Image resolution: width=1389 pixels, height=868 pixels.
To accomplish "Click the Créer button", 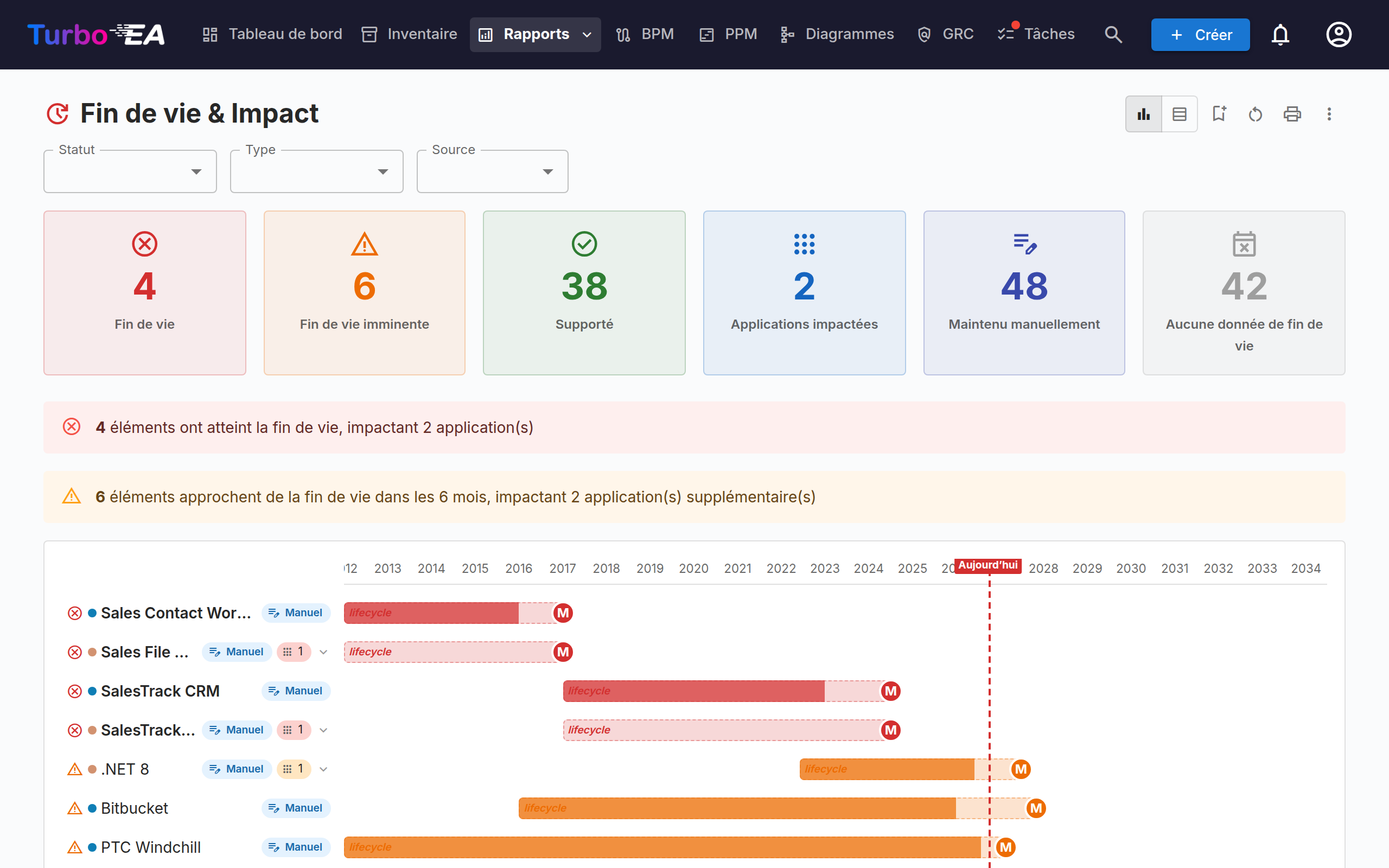I will [1200, 34].
